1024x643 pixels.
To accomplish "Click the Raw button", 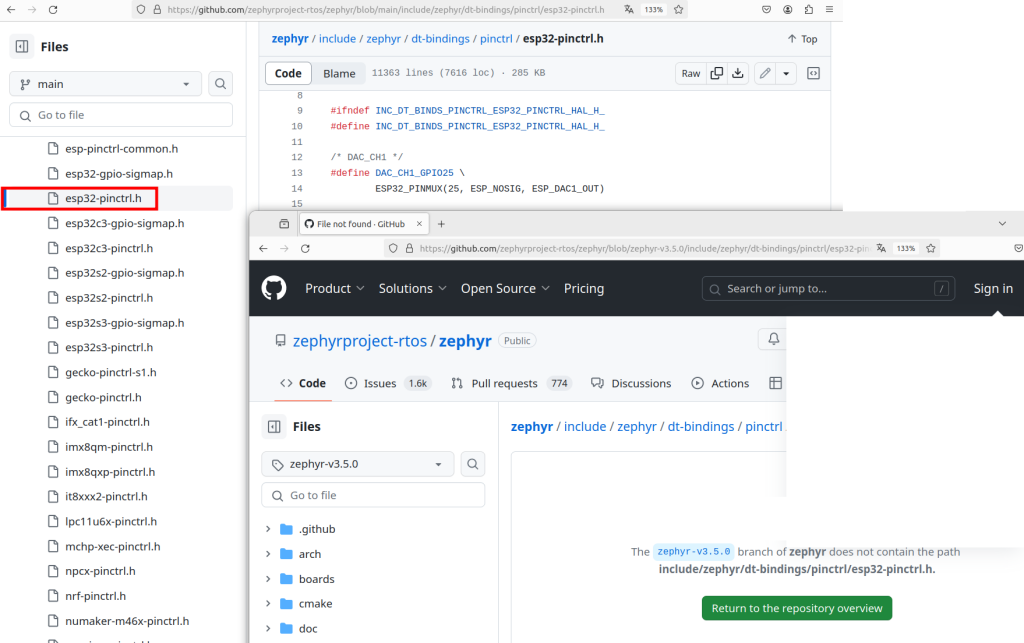I will [x=691, y=73].
